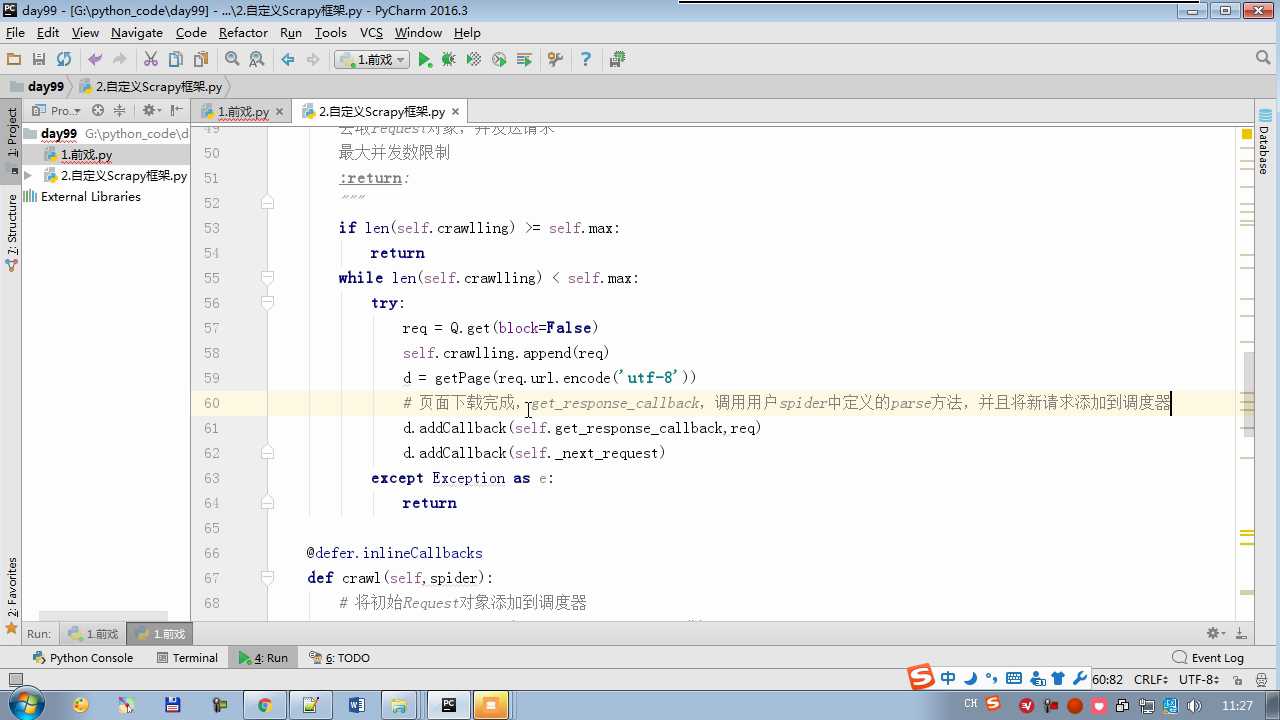Open the Python Console tool window
This screenshot has height=720, width=1280.
(x=82, y=657)
